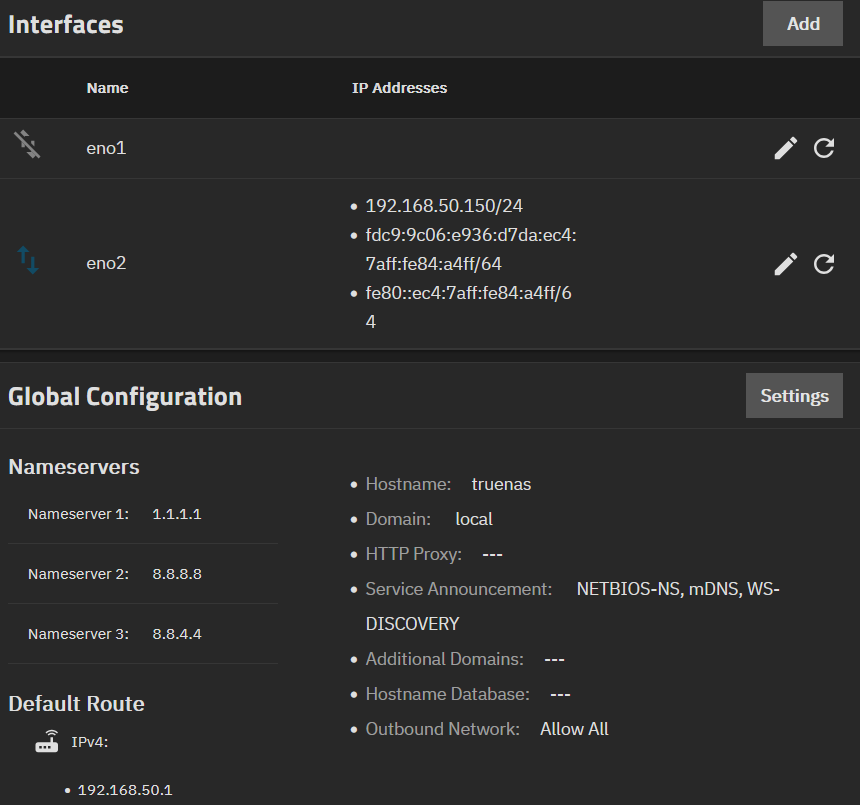Reset the eno1 interface configuration
860x805 pixels.
(x=824, y=149)
